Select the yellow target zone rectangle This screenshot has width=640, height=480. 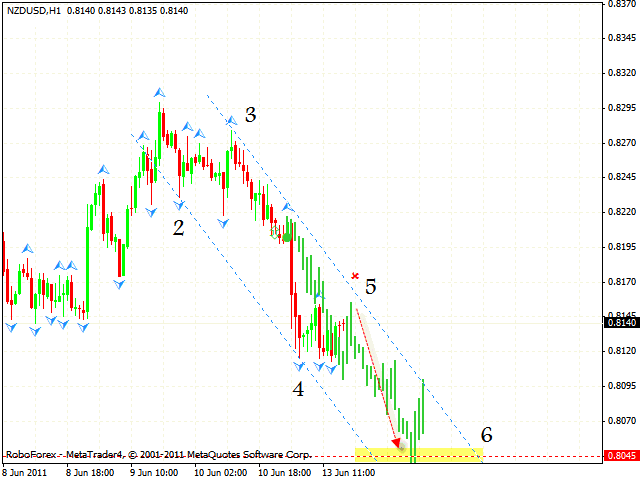click(419, 455)
